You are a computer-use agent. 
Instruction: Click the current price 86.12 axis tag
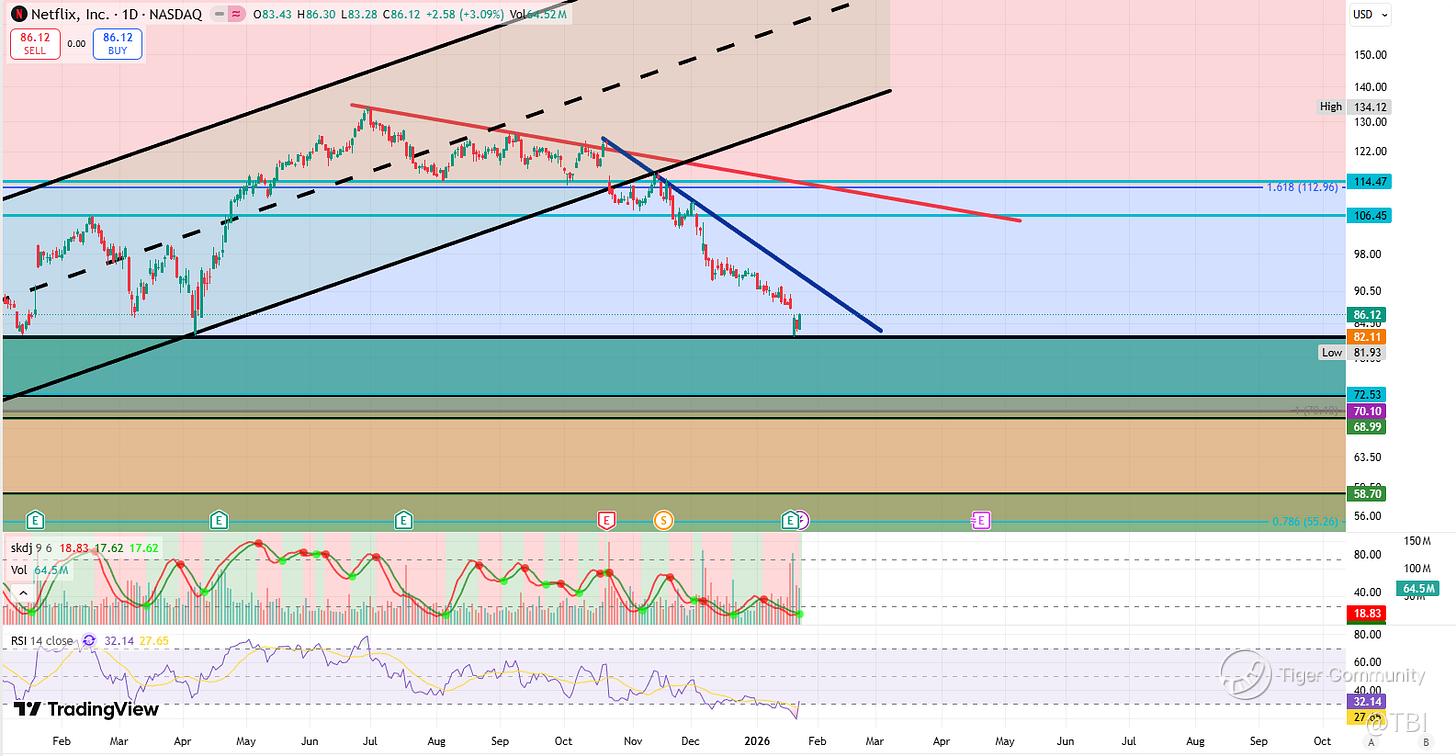[1367, 315]
